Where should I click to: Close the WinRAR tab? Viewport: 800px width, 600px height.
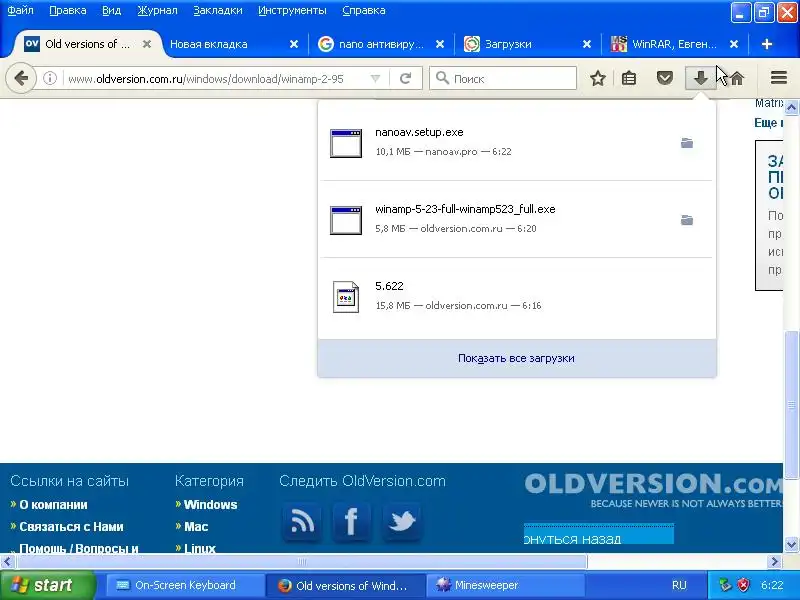[734, 44]
